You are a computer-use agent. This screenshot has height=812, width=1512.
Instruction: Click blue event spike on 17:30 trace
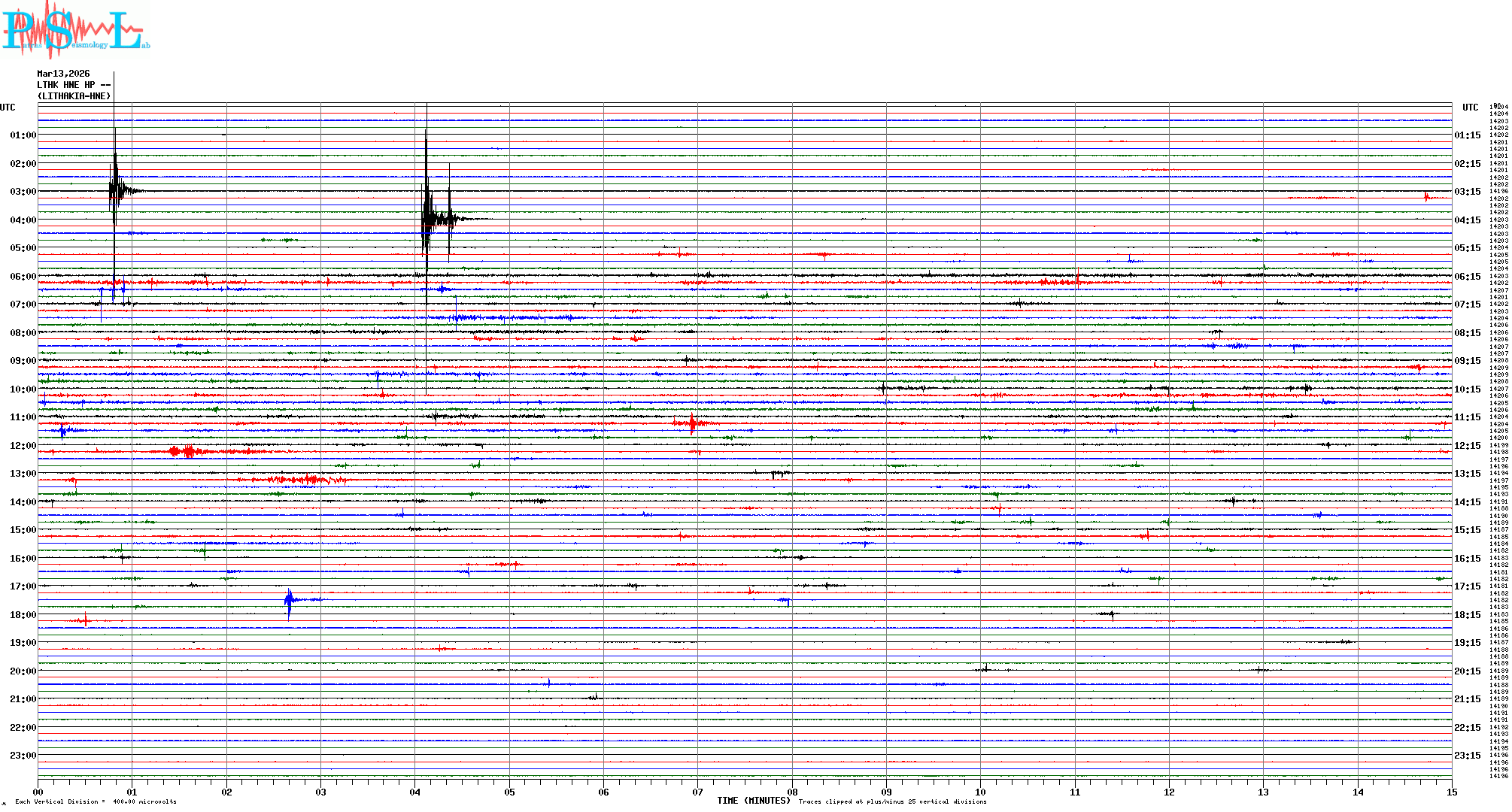tap(290, 600)
